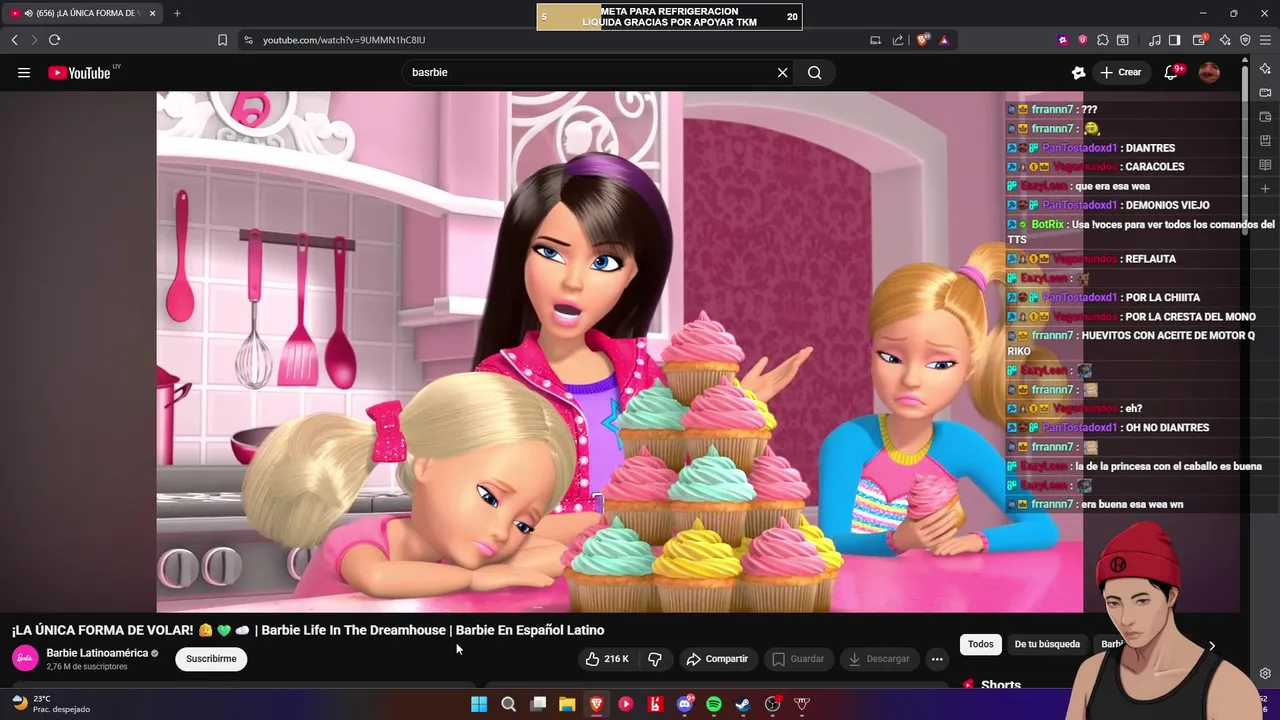
Task: Open Windows taskbar search
Action: tap(508, 704)
